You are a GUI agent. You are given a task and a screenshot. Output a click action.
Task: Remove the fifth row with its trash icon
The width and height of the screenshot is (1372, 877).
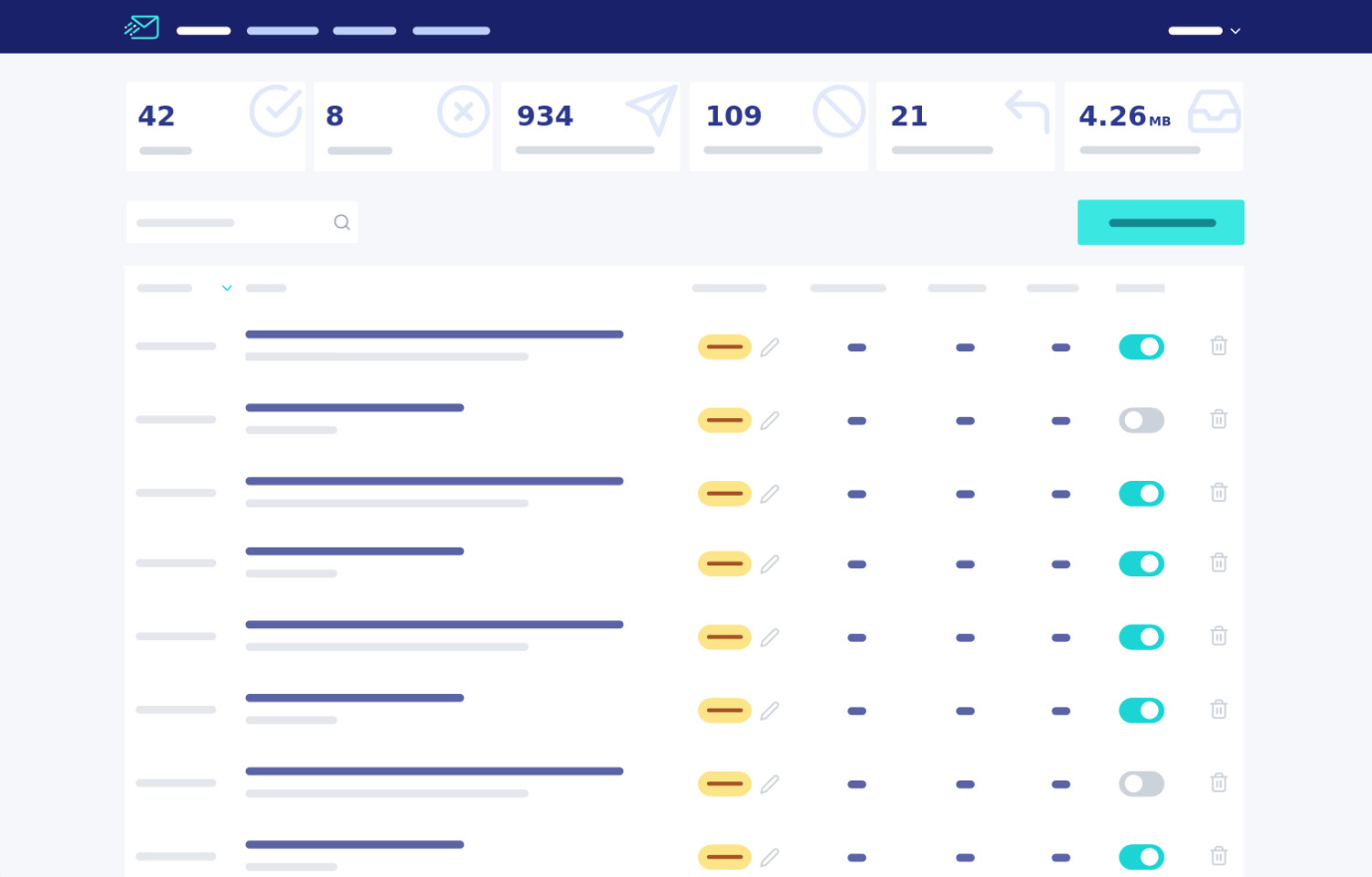(1219, 636)
